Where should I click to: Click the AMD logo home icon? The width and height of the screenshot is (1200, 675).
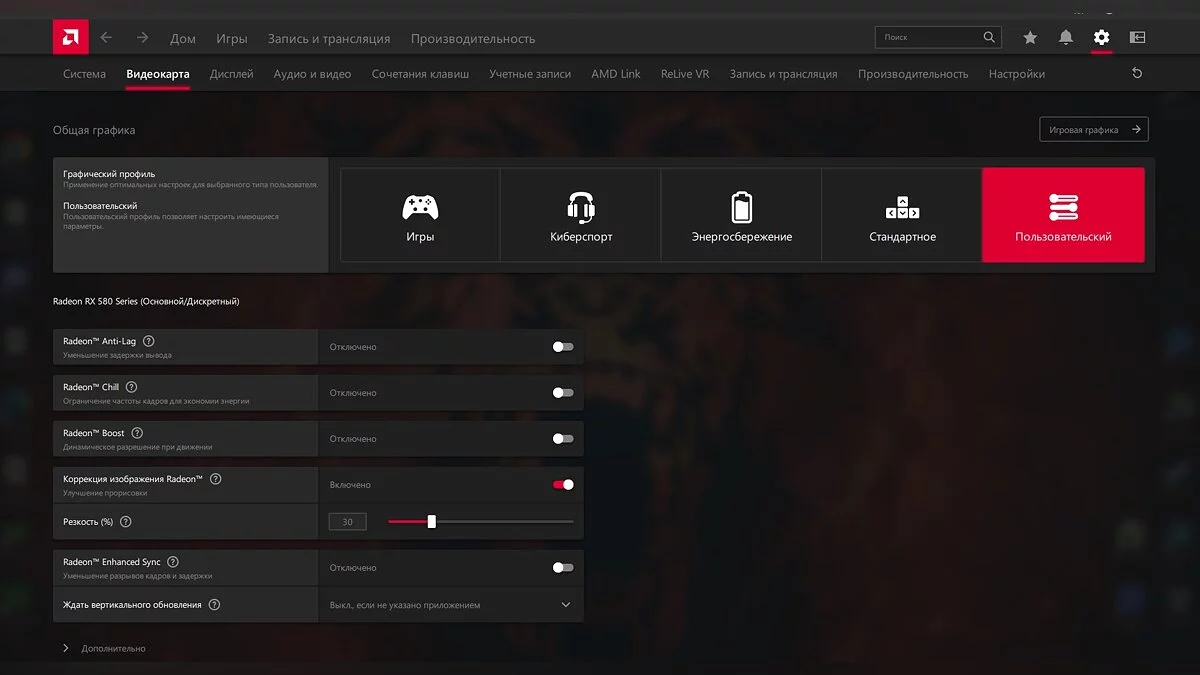pos(70,38)
